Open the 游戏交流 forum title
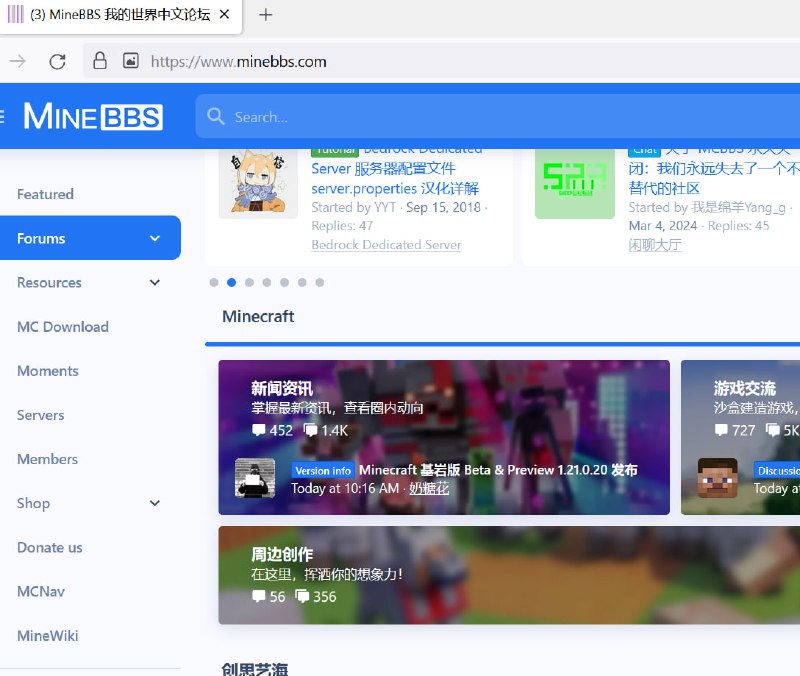800x676 pixels. pos(744,389)
